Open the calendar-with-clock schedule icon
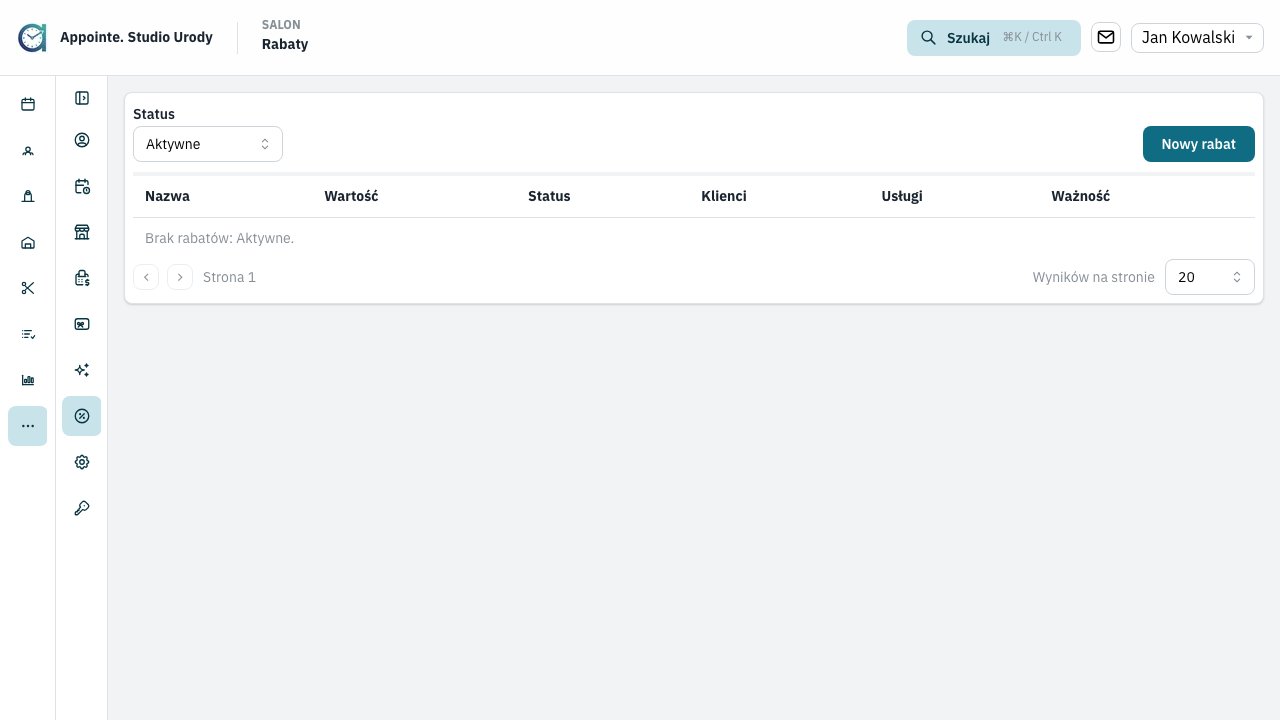The image size is (1280, 720). (x=82, y=186)
